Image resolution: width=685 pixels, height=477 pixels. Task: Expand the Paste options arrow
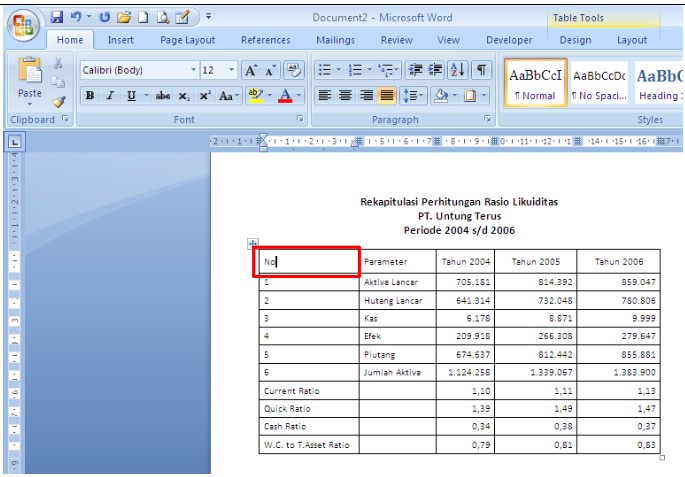coord(30,104)
